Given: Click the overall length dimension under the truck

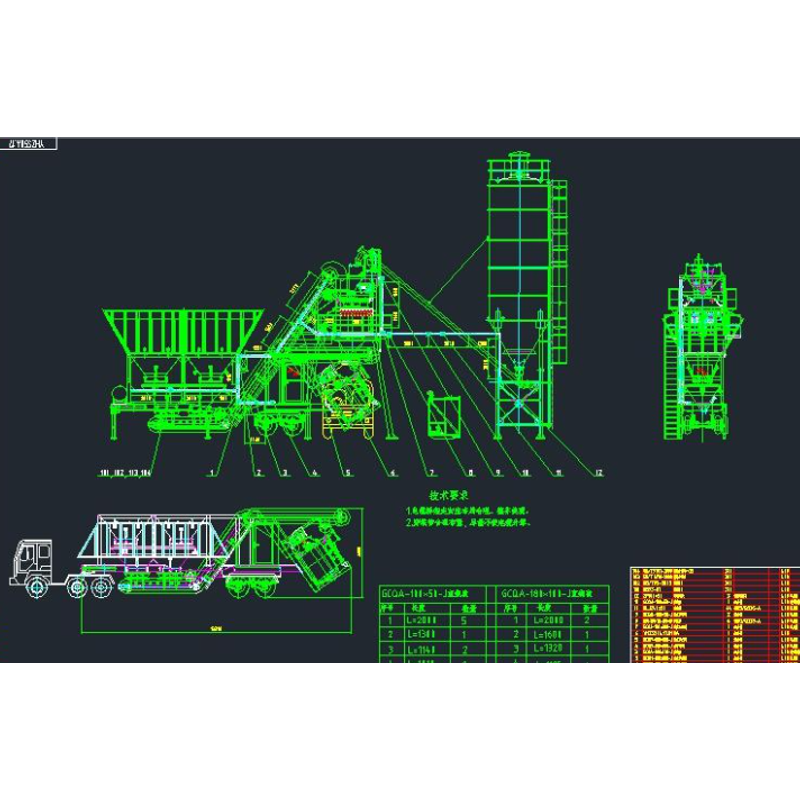Looking at the screenshot, I should (215, 629).
